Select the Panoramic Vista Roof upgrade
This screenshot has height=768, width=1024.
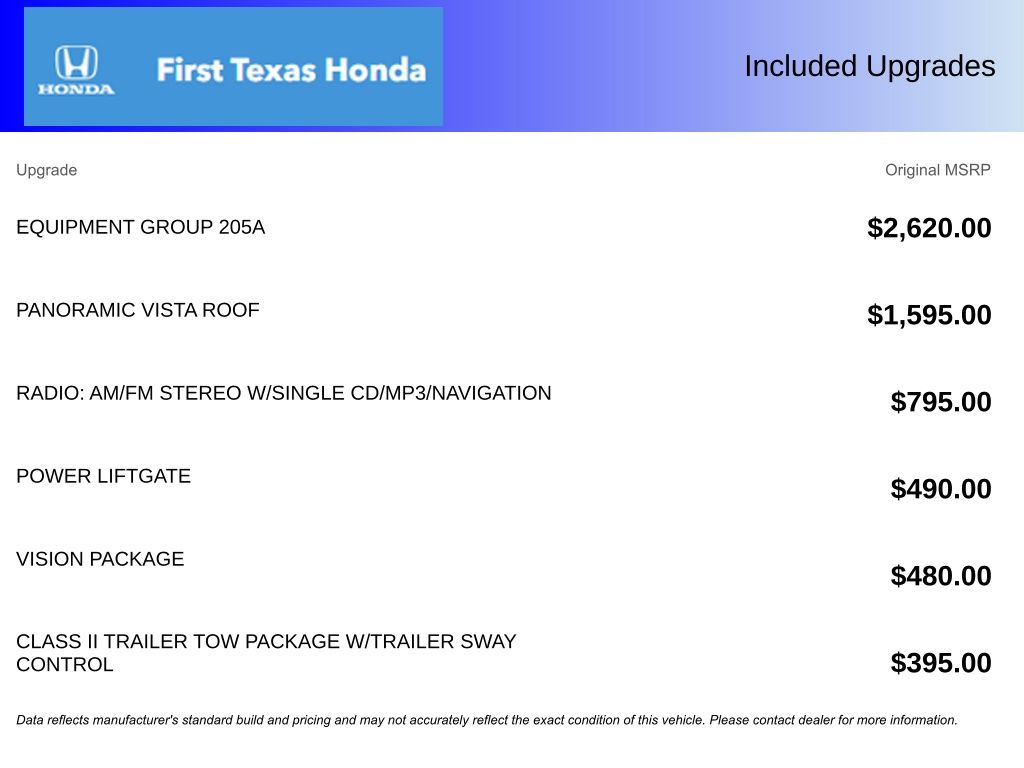[138, 310]
